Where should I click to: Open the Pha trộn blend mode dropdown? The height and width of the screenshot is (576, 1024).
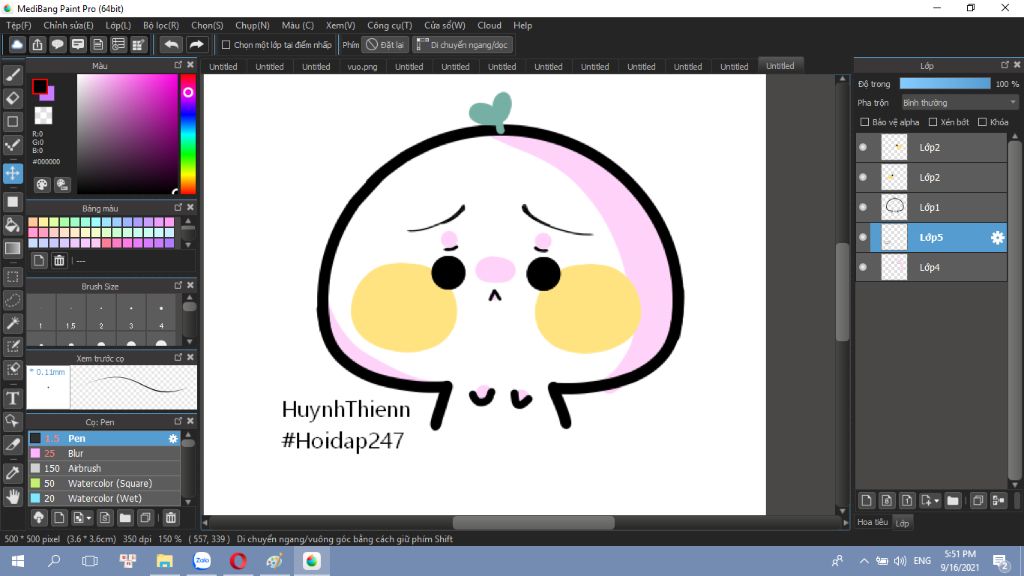[x=959, y=103]
